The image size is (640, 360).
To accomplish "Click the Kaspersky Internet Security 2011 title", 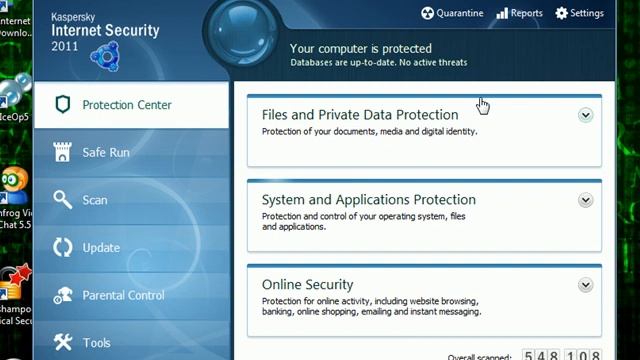I will (x=105, y=32).
